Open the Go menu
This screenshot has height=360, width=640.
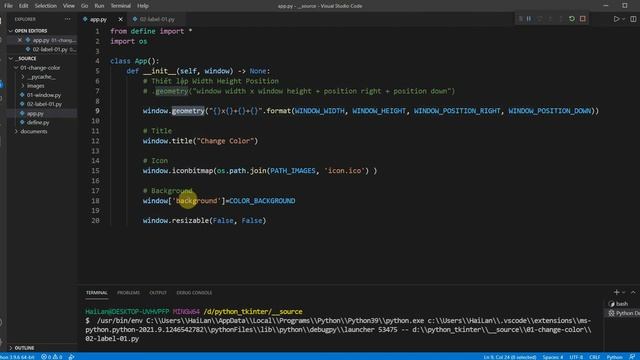(84, 6)
